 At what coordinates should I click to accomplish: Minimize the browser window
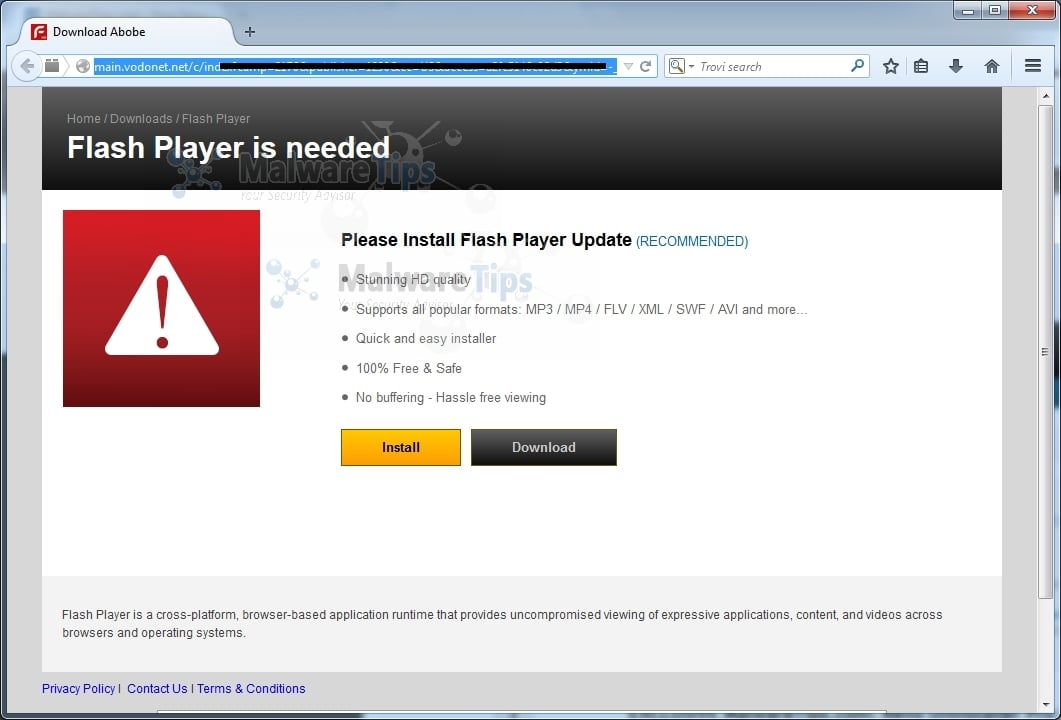pyautogui.click(x=968, y=9)
